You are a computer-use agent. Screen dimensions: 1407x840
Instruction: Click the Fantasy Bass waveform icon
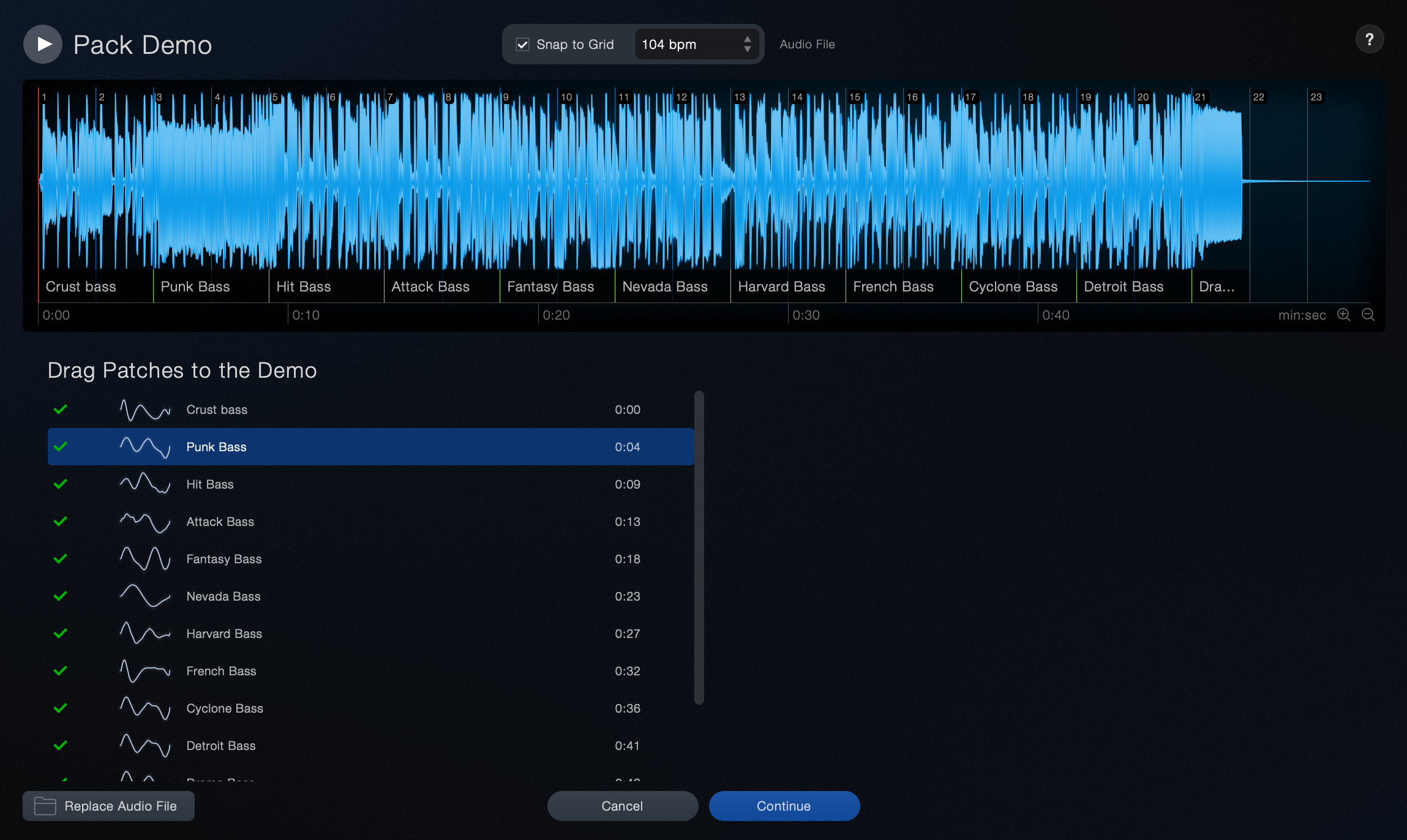pos(144,559)
